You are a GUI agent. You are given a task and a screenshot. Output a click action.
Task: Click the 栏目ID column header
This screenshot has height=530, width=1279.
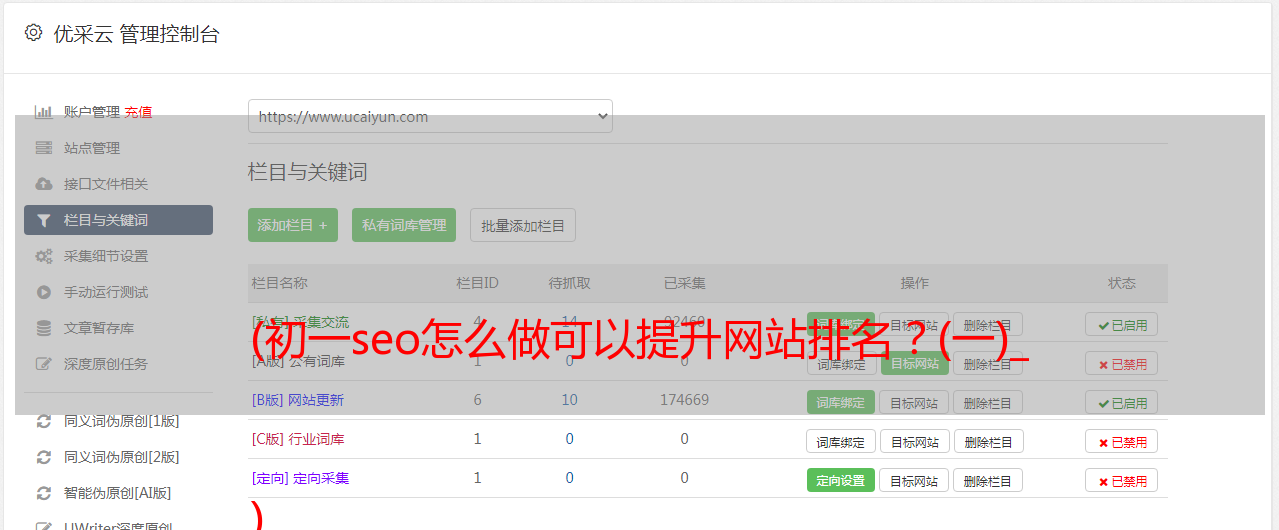coord(477,283)
